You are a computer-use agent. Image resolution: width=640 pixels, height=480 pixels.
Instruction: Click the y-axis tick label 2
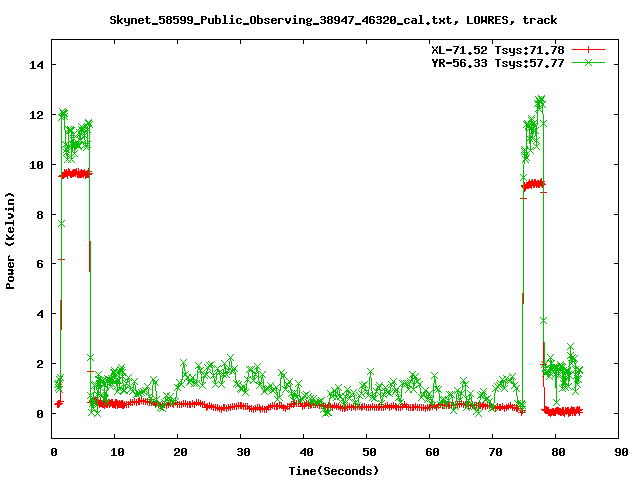40,364
